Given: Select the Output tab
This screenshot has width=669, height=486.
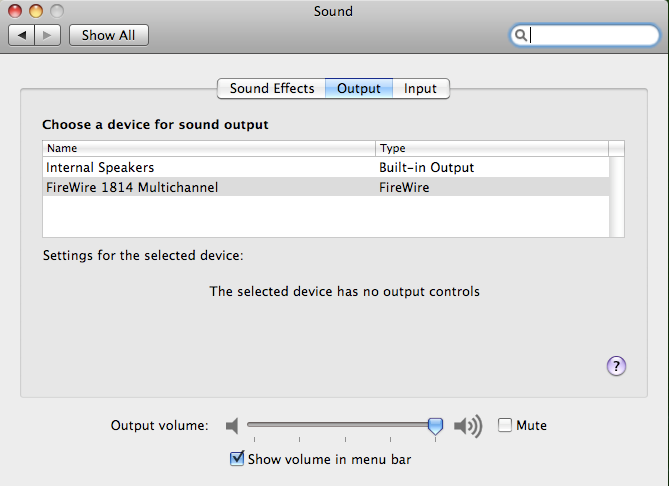Looking at the screenshot, I should tap(359, 88).
